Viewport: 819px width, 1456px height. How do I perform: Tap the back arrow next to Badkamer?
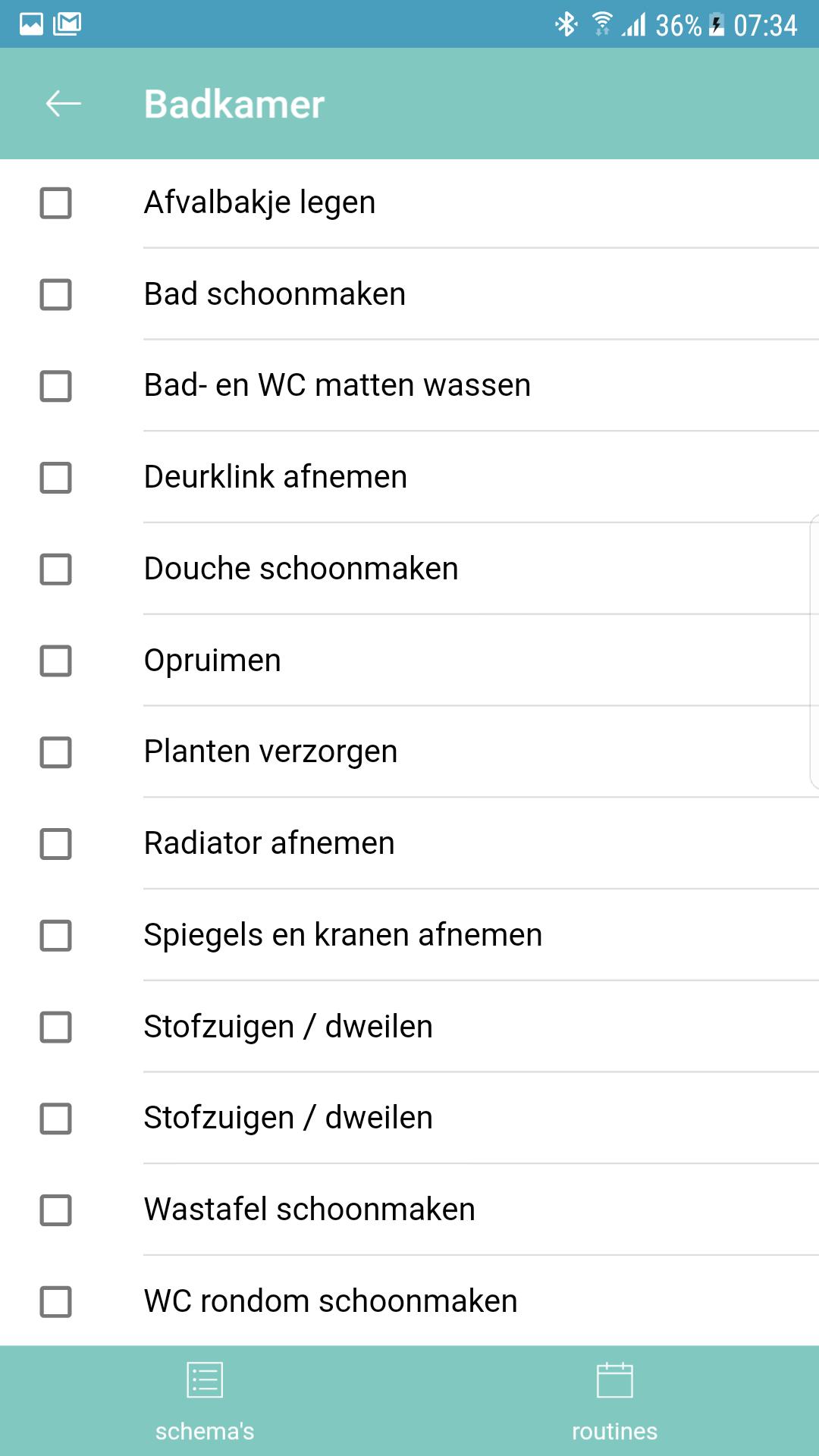click(x=64, y=104)
